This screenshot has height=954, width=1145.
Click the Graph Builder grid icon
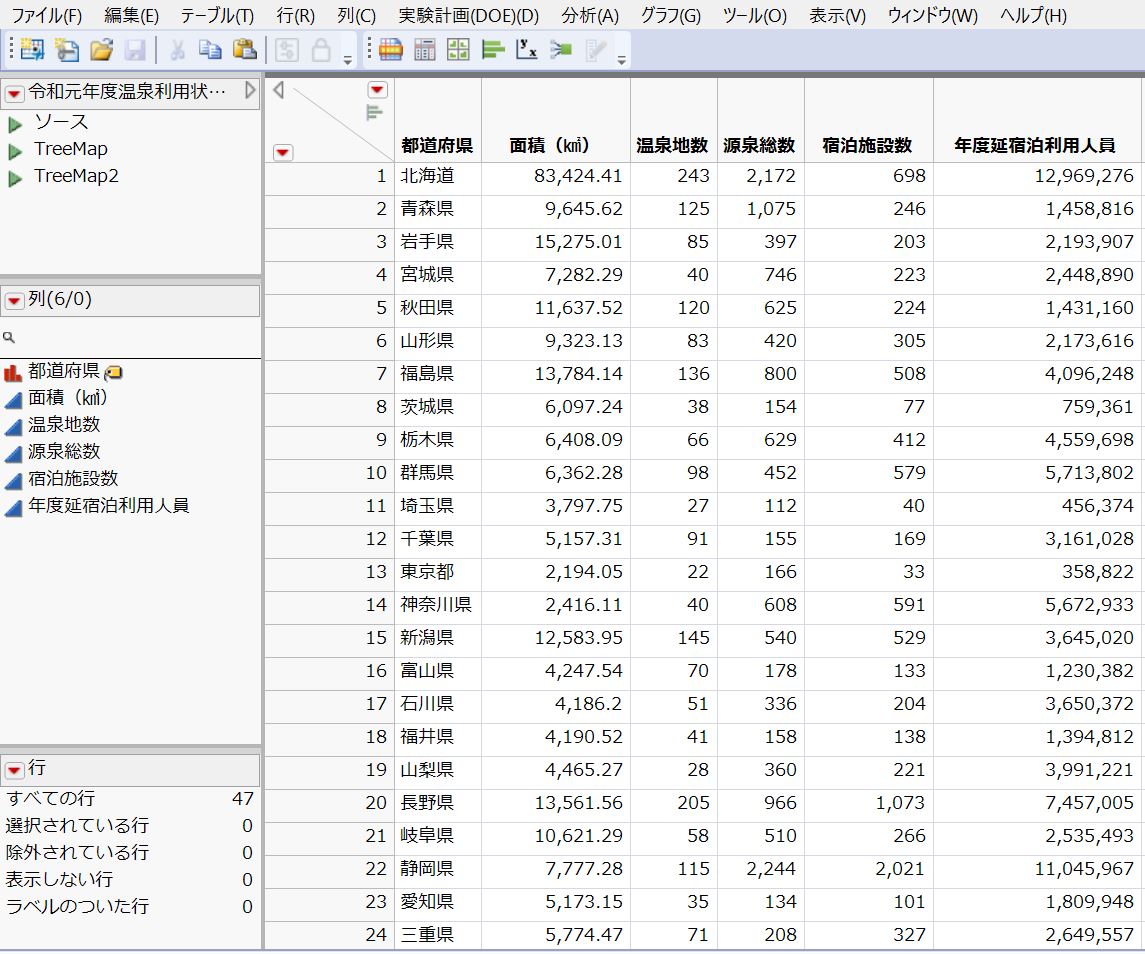(458, 50)
